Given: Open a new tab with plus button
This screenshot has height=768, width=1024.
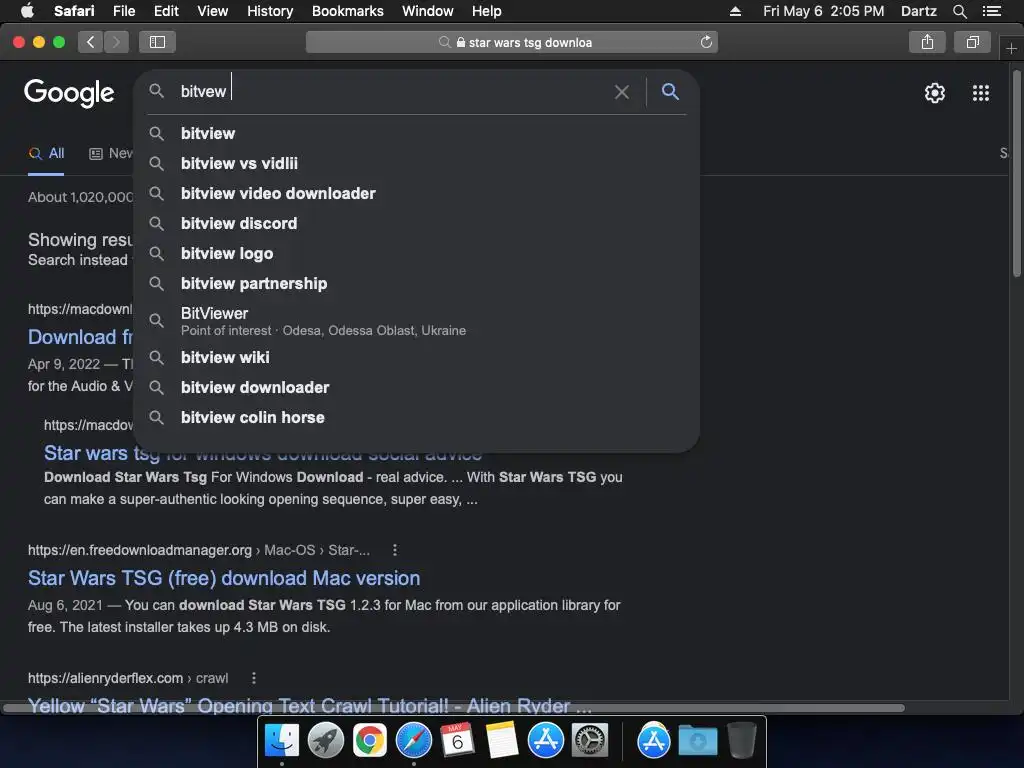Looking at the screenshot, I should [1011, 49].
